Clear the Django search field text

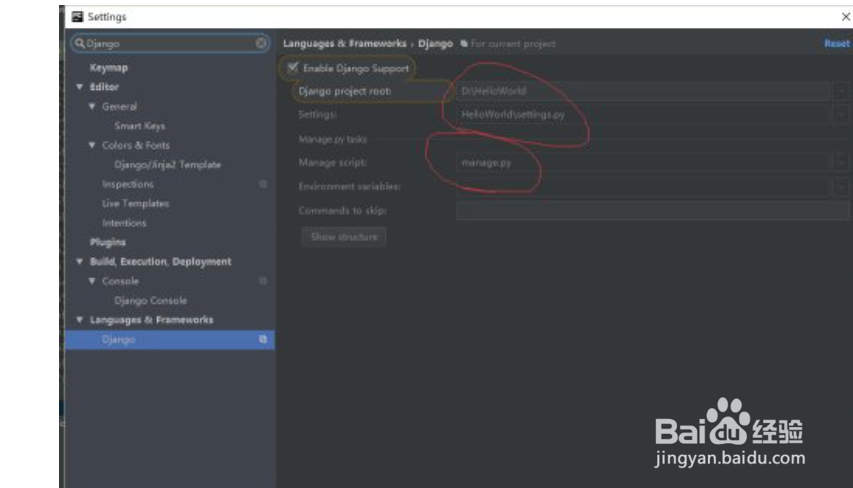[x=261, y=43]
